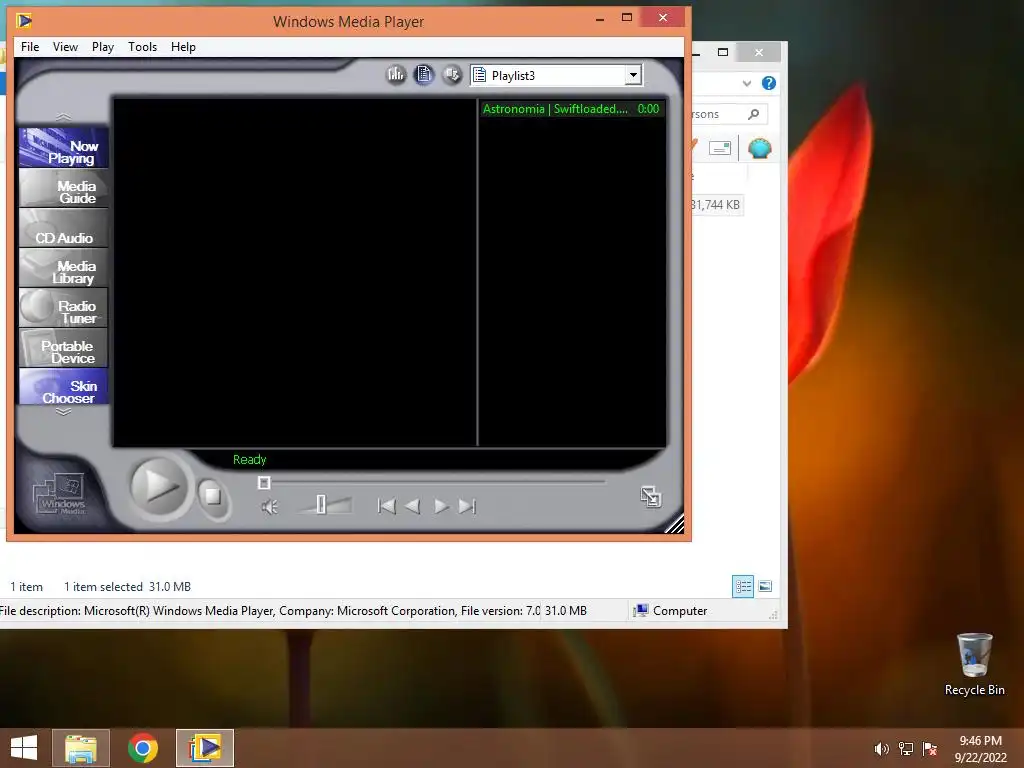Screen dimensions: 1024x768
Task: Open the Radio Tuner section
Action: (x=63, y=308)
